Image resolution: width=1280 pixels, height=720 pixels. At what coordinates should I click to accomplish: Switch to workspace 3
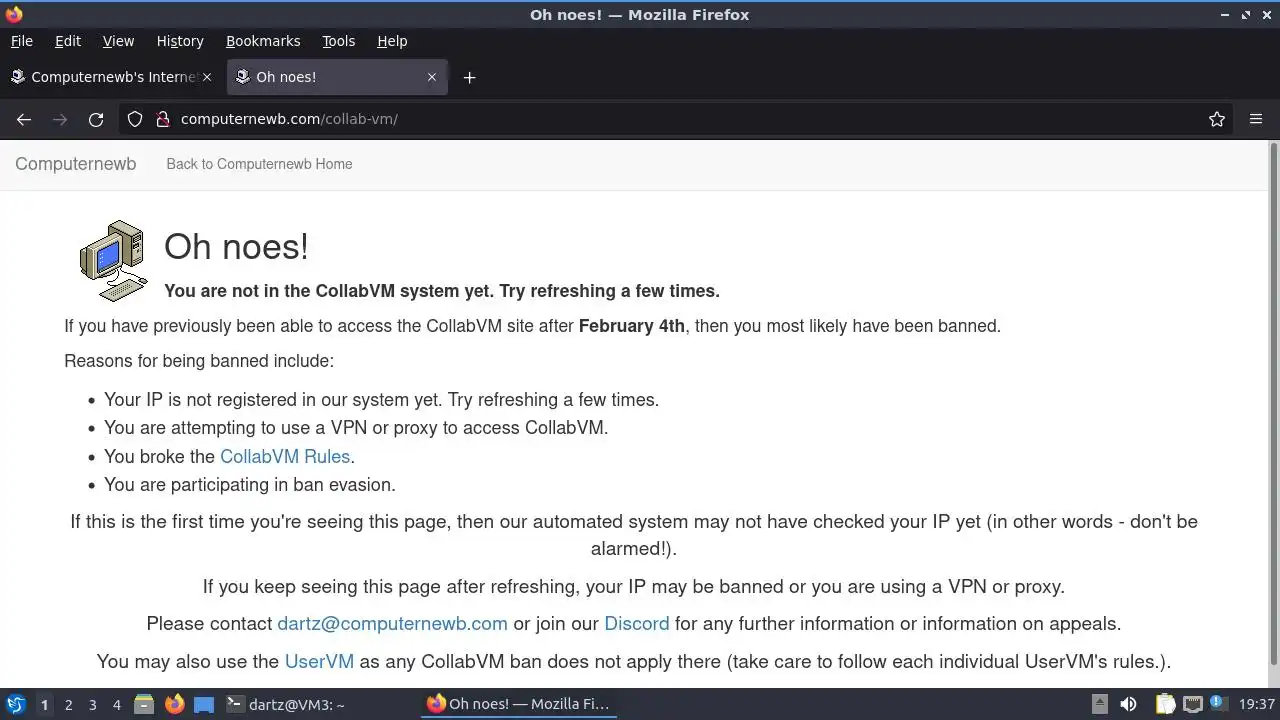pos(92,704)
